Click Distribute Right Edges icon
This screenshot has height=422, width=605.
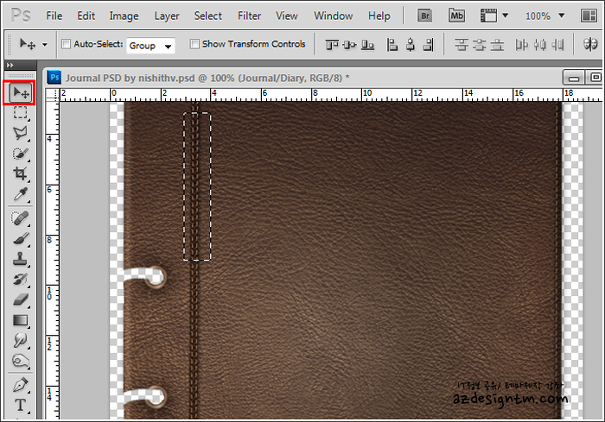558,45
